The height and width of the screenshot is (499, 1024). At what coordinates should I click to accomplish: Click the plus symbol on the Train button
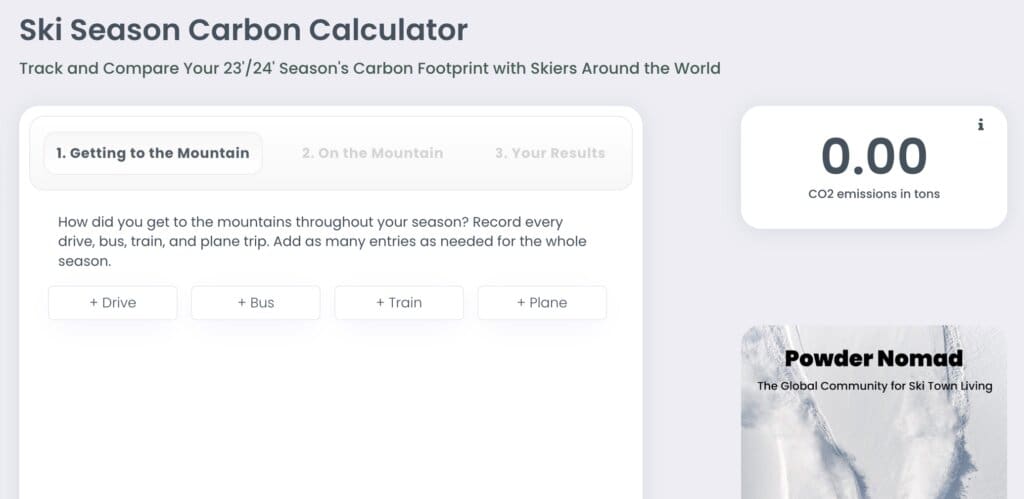click(x=380, y=302)
